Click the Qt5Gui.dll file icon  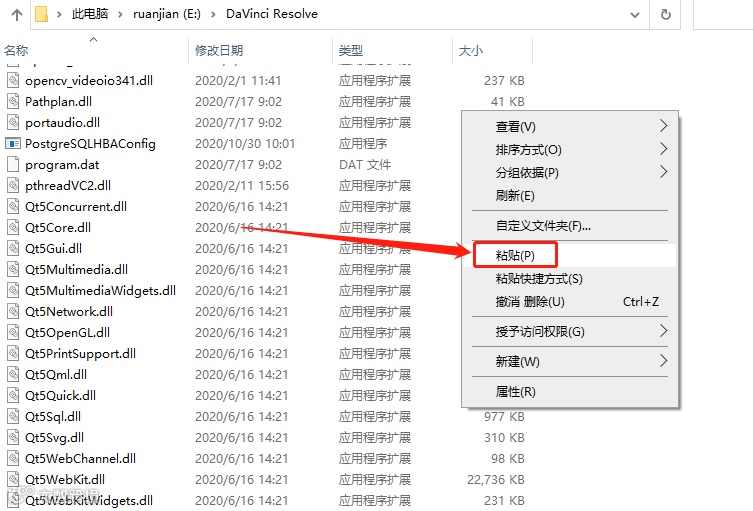pos(13,248)
